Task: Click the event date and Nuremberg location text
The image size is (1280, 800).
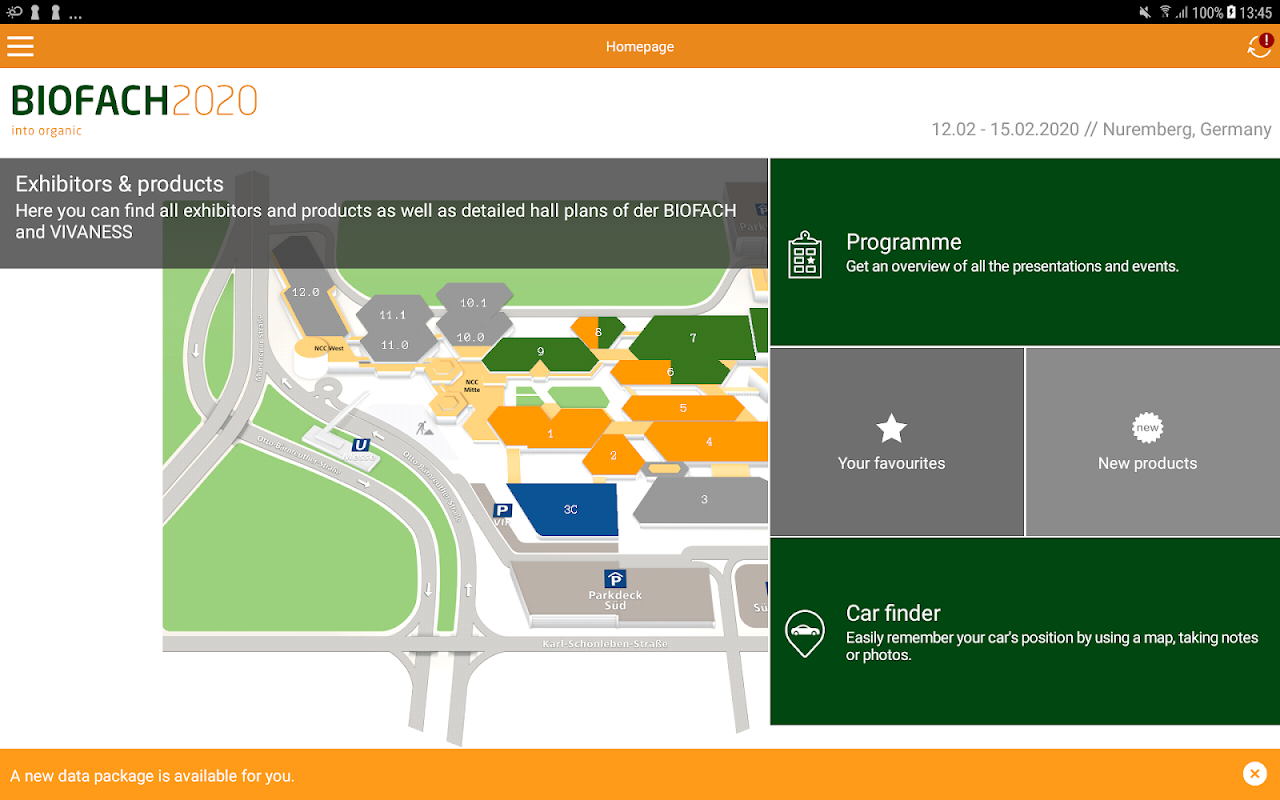Action: click(x=1101, y=129)
